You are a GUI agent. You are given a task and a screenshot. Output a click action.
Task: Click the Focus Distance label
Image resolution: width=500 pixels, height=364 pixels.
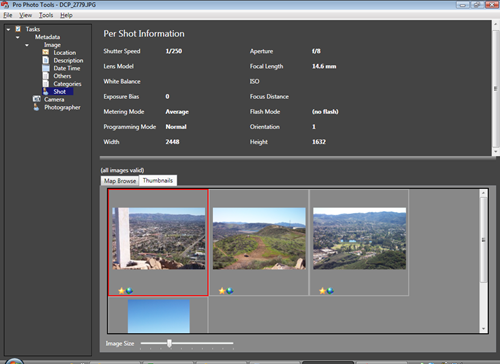(x=269, y=97)
